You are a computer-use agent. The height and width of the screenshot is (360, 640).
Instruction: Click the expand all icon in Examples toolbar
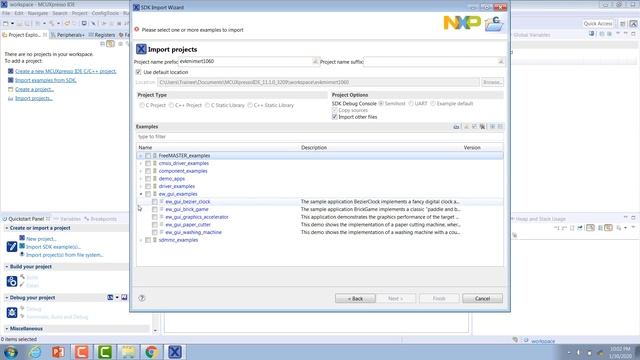tap(492, 127)
